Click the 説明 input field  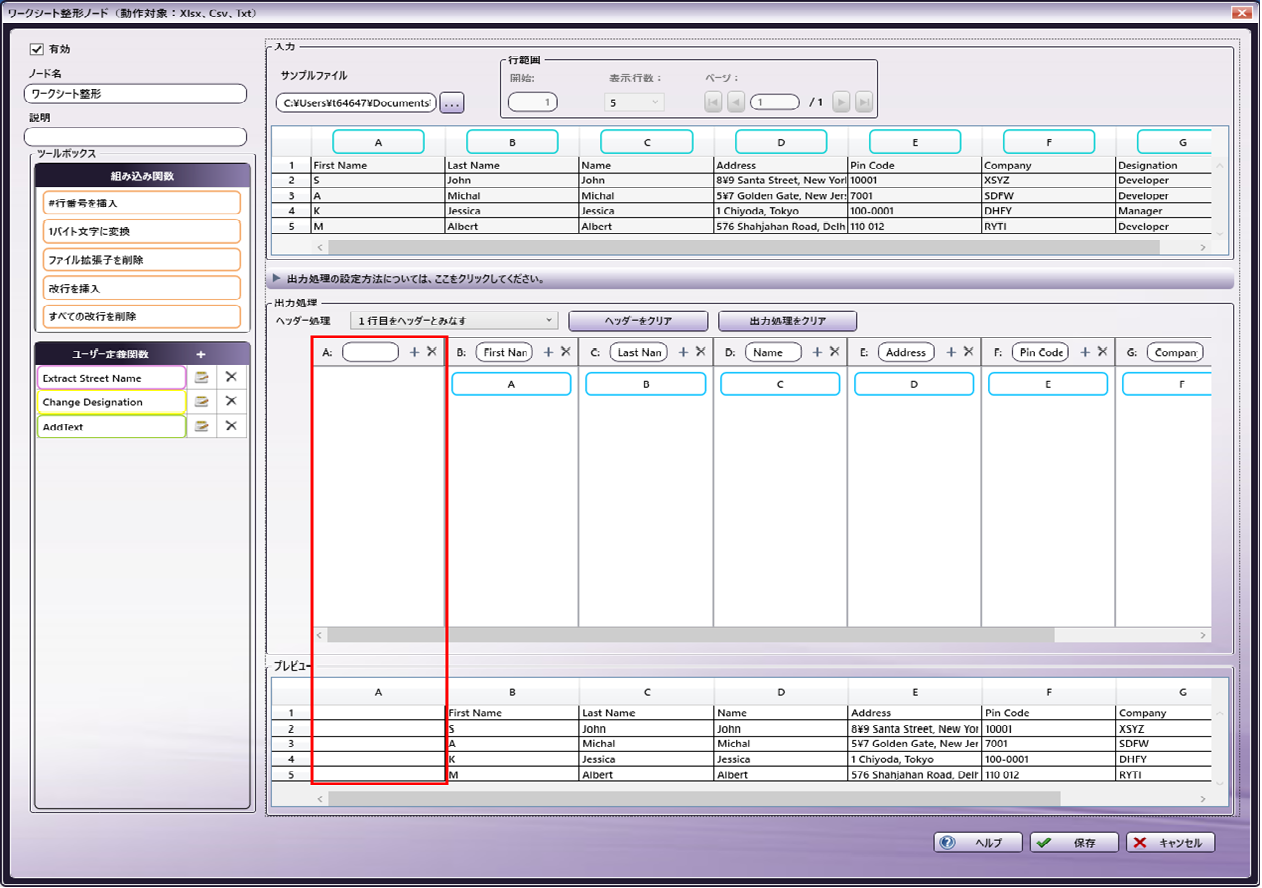135,137
